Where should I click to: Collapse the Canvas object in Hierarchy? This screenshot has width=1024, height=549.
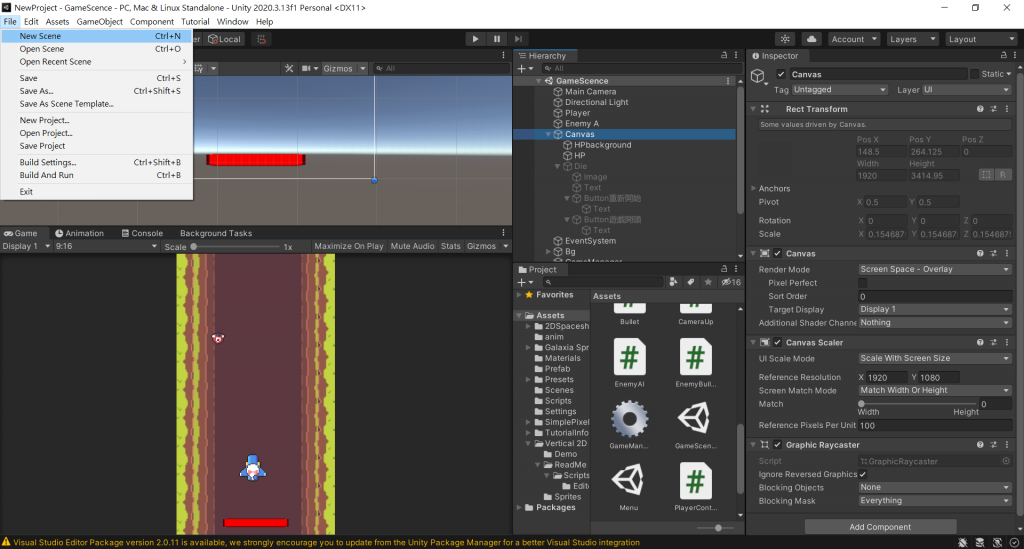548,134
